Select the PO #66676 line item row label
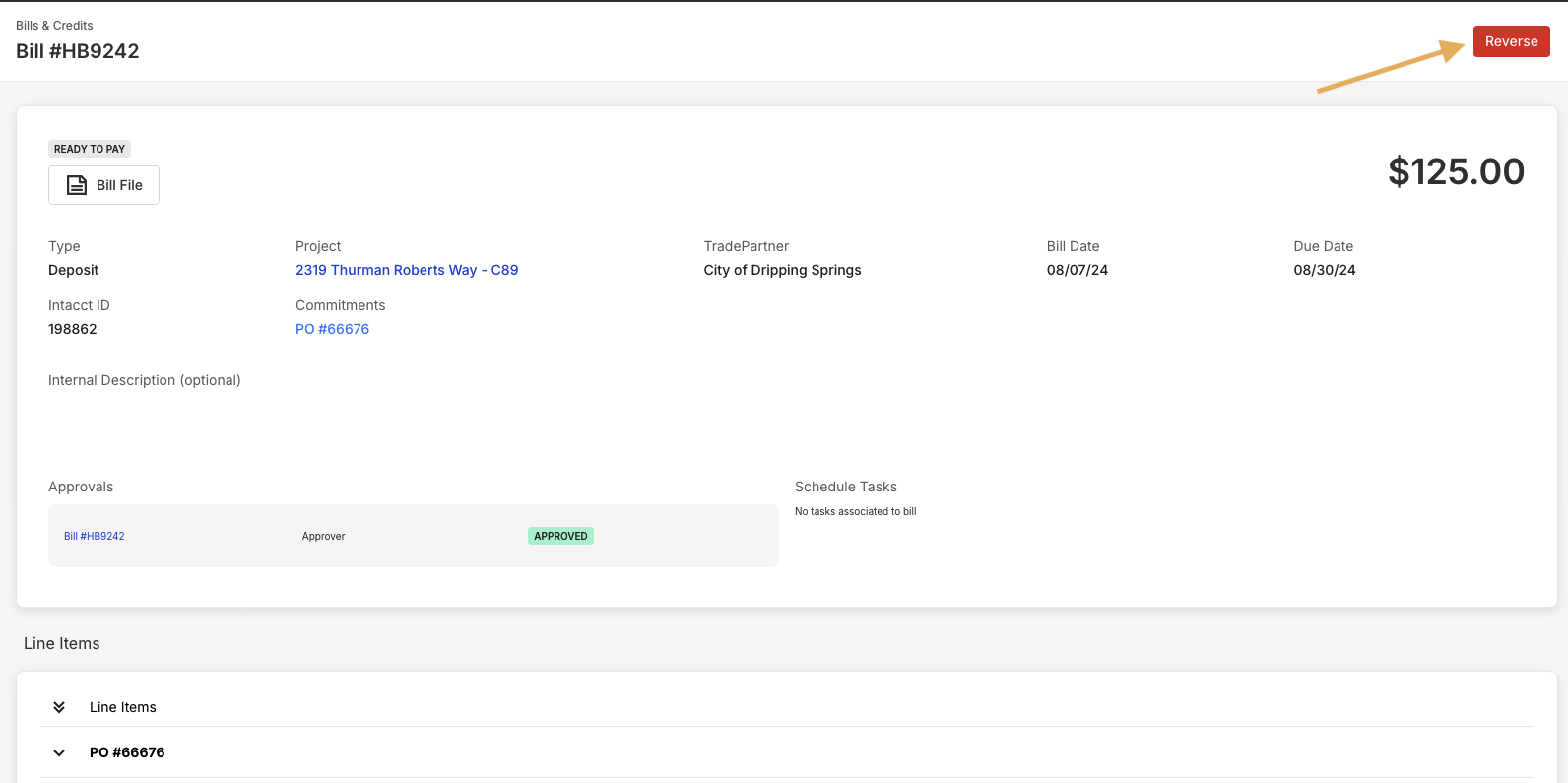 [127, 752]
